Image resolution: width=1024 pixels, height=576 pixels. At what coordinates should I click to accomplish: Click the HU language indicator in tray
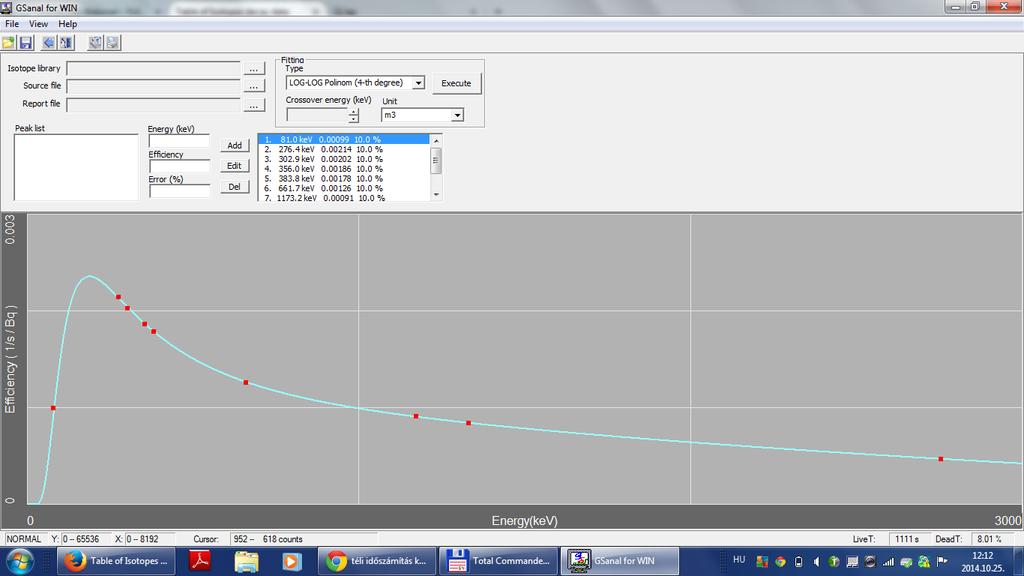pos(739,560)
